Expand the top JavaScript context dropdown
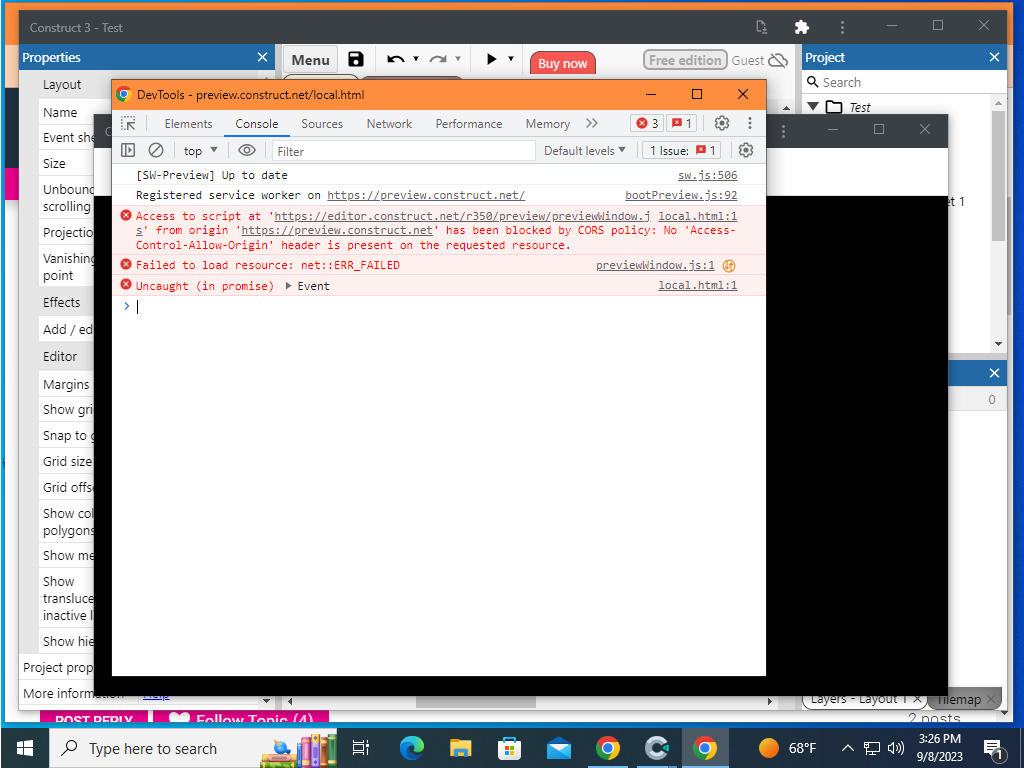 pyautogui.click(x=200, y=151)
